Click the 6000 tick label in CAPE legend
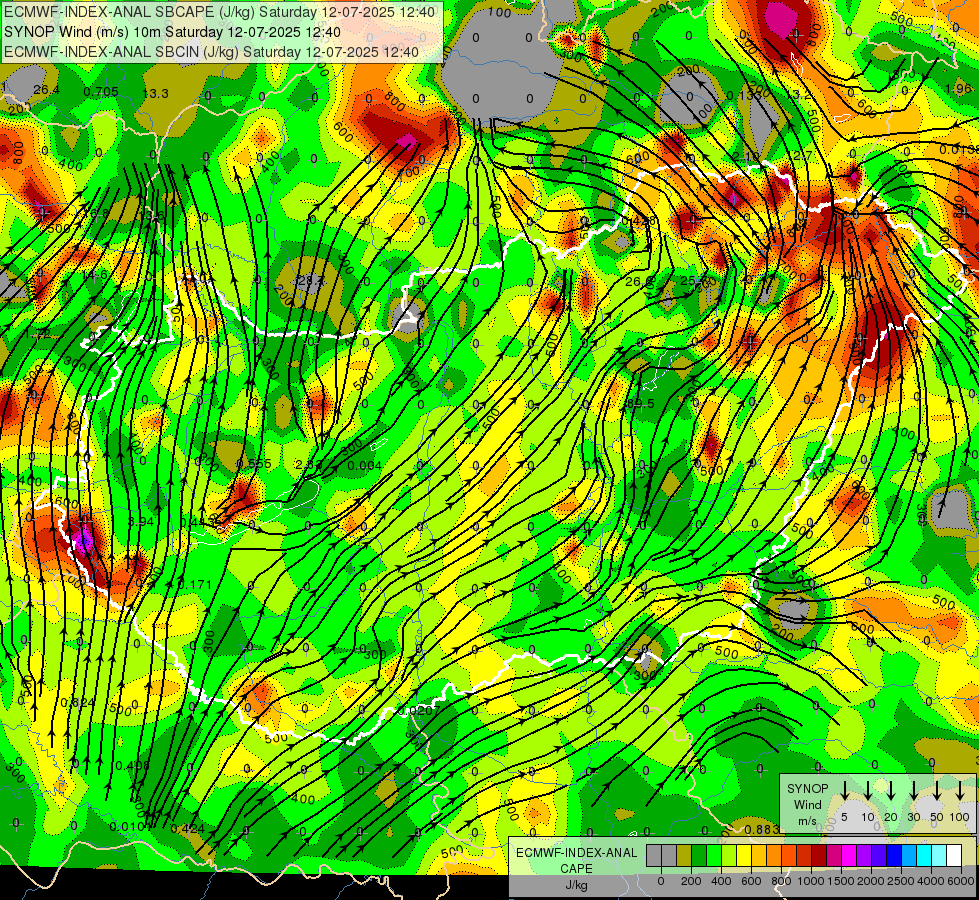The image size is (979, 900). [x=960, y=881]
